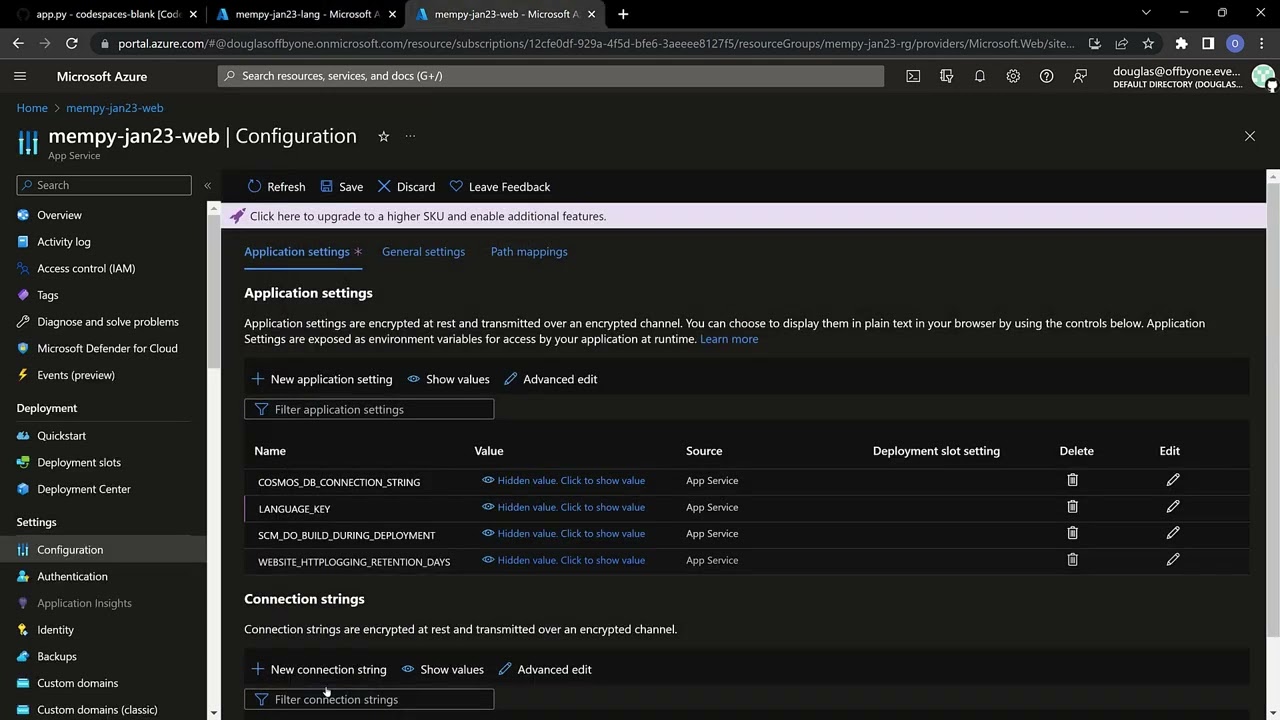Follow the Learn more link
This screenshot has width=1280, height=720.
tap(729, 339)
